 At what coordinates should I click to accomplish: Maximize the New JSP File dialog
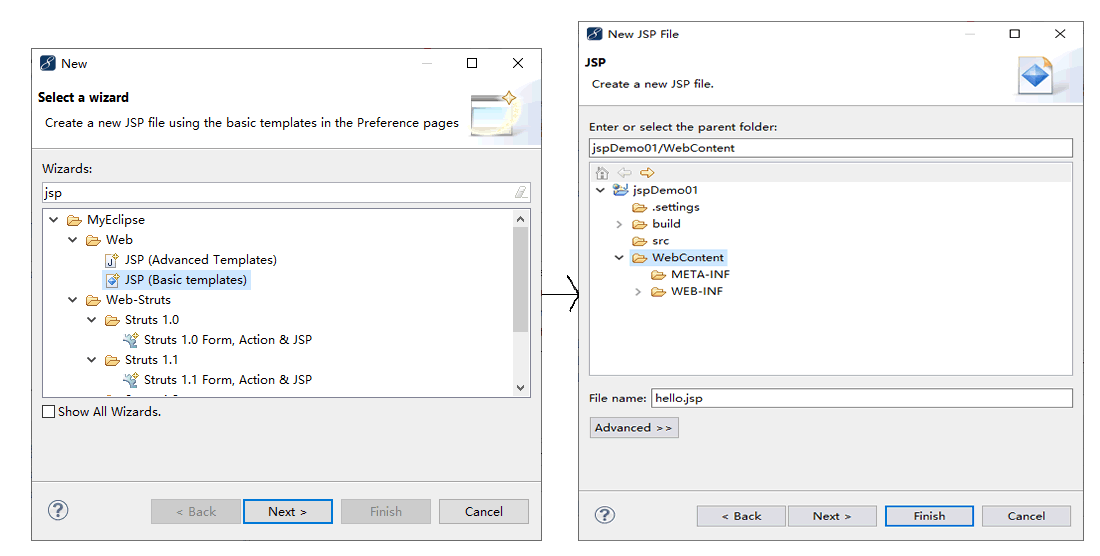[1014, 34]
